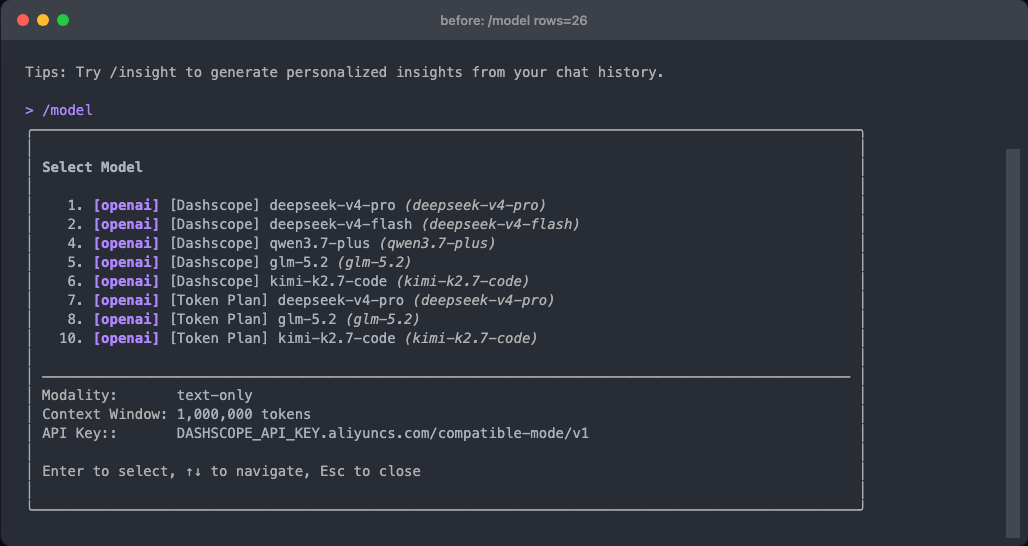Click the window title before: /model rows=26

point(514,20)
